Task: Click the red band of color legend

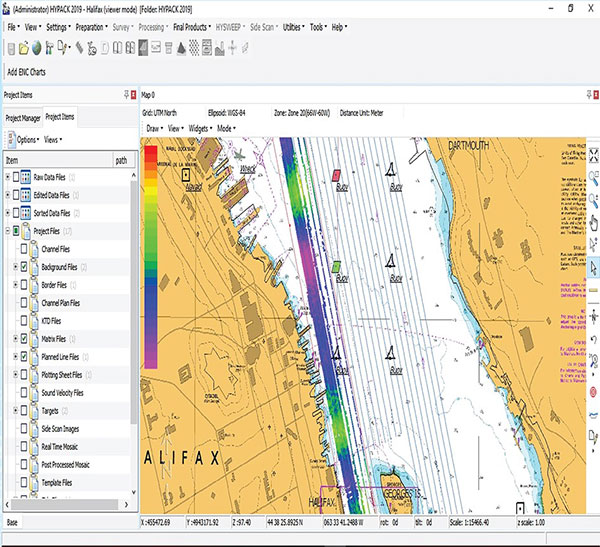Action: pos(151,151)
